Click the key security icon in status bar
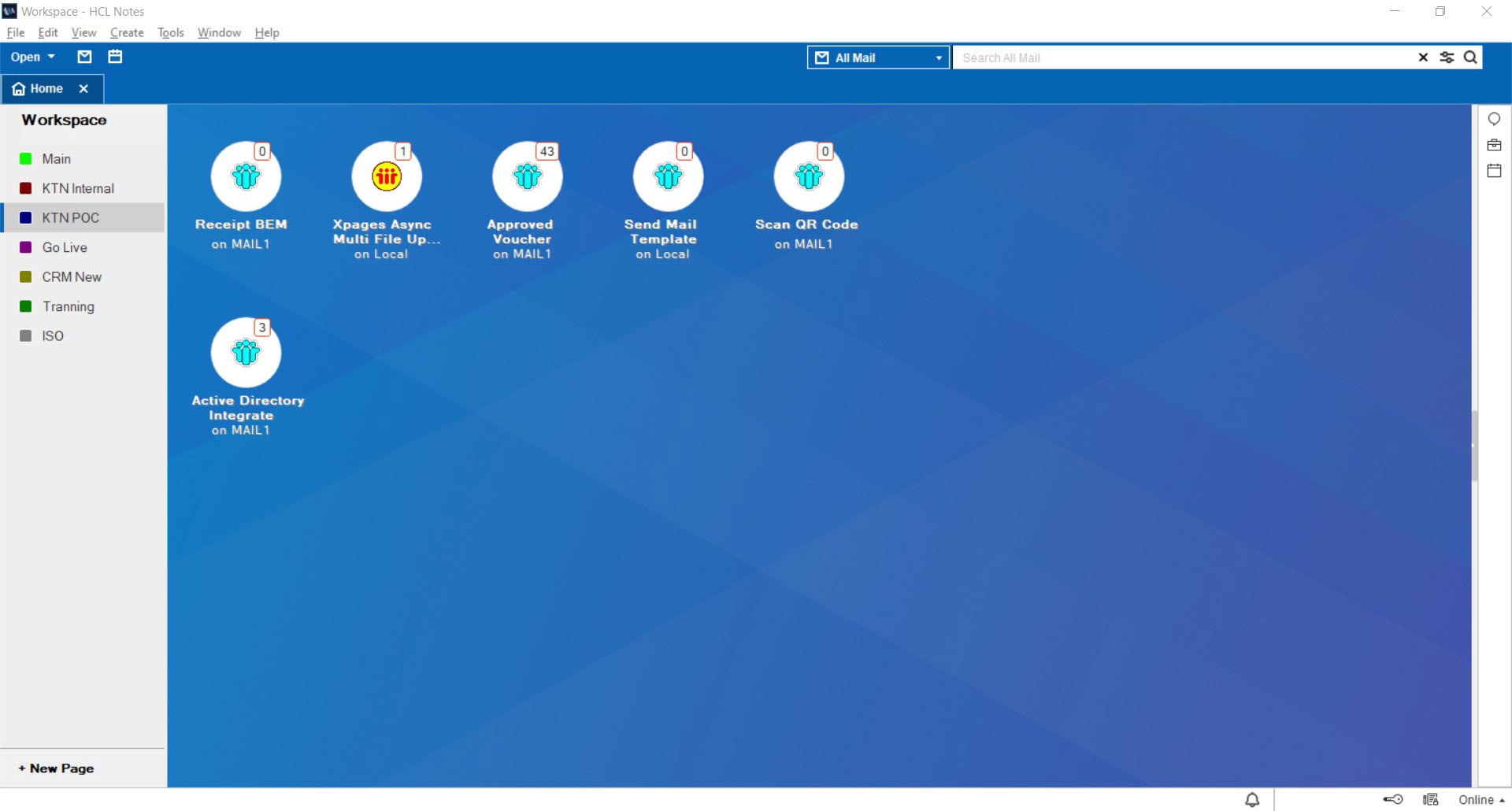The height and width of the screenshot is (811, 1512). (1393, 799)
